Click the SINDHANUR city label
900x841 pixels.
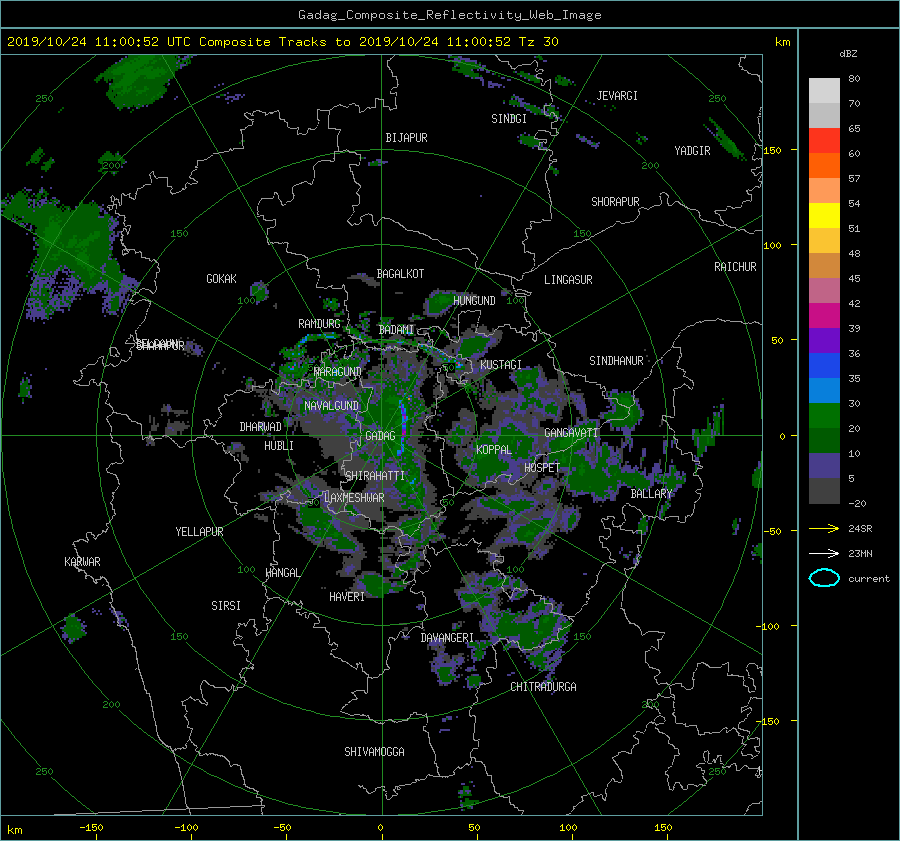[616, 361]
